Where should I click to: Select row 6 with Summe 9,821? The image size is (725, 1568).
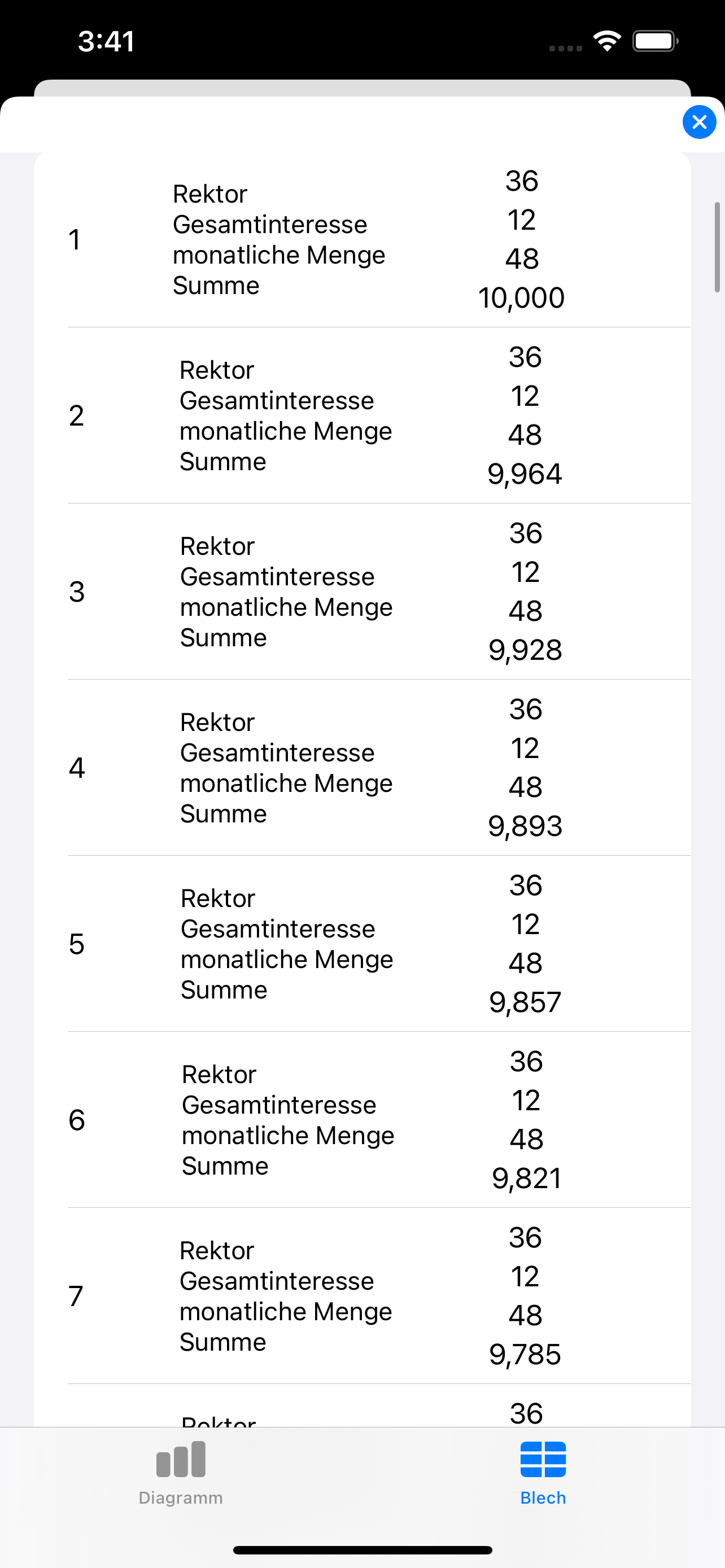click(x=379, y=1119)
